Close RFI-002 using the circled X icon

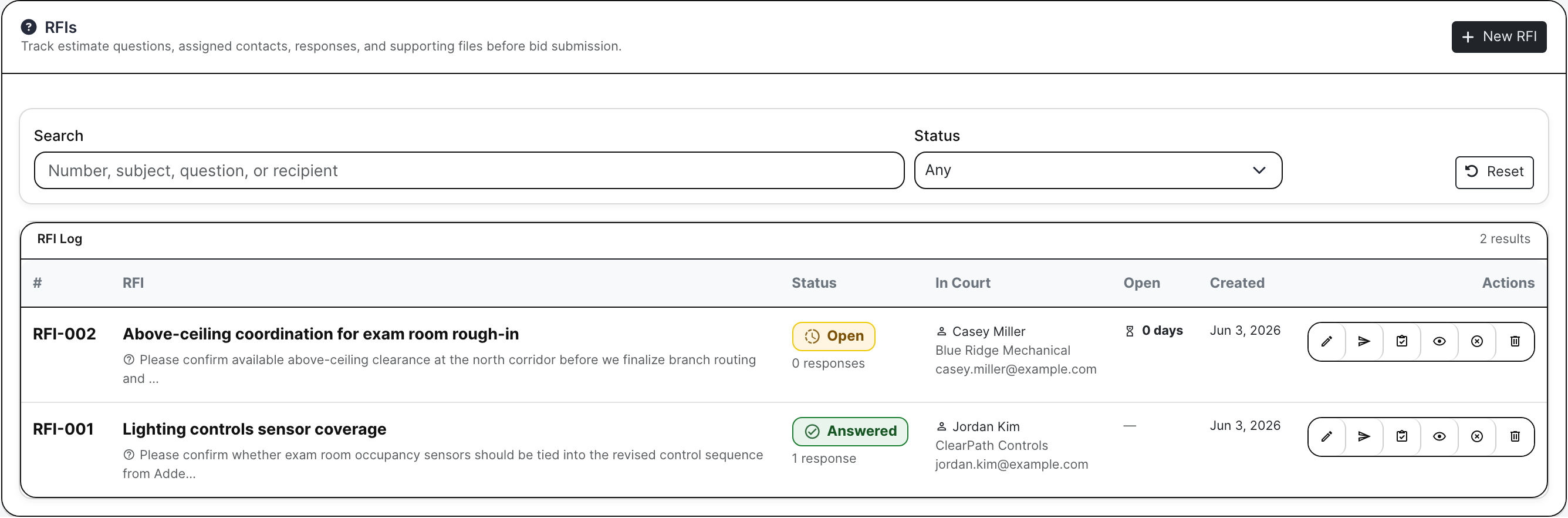click(x=1477, y=342)
